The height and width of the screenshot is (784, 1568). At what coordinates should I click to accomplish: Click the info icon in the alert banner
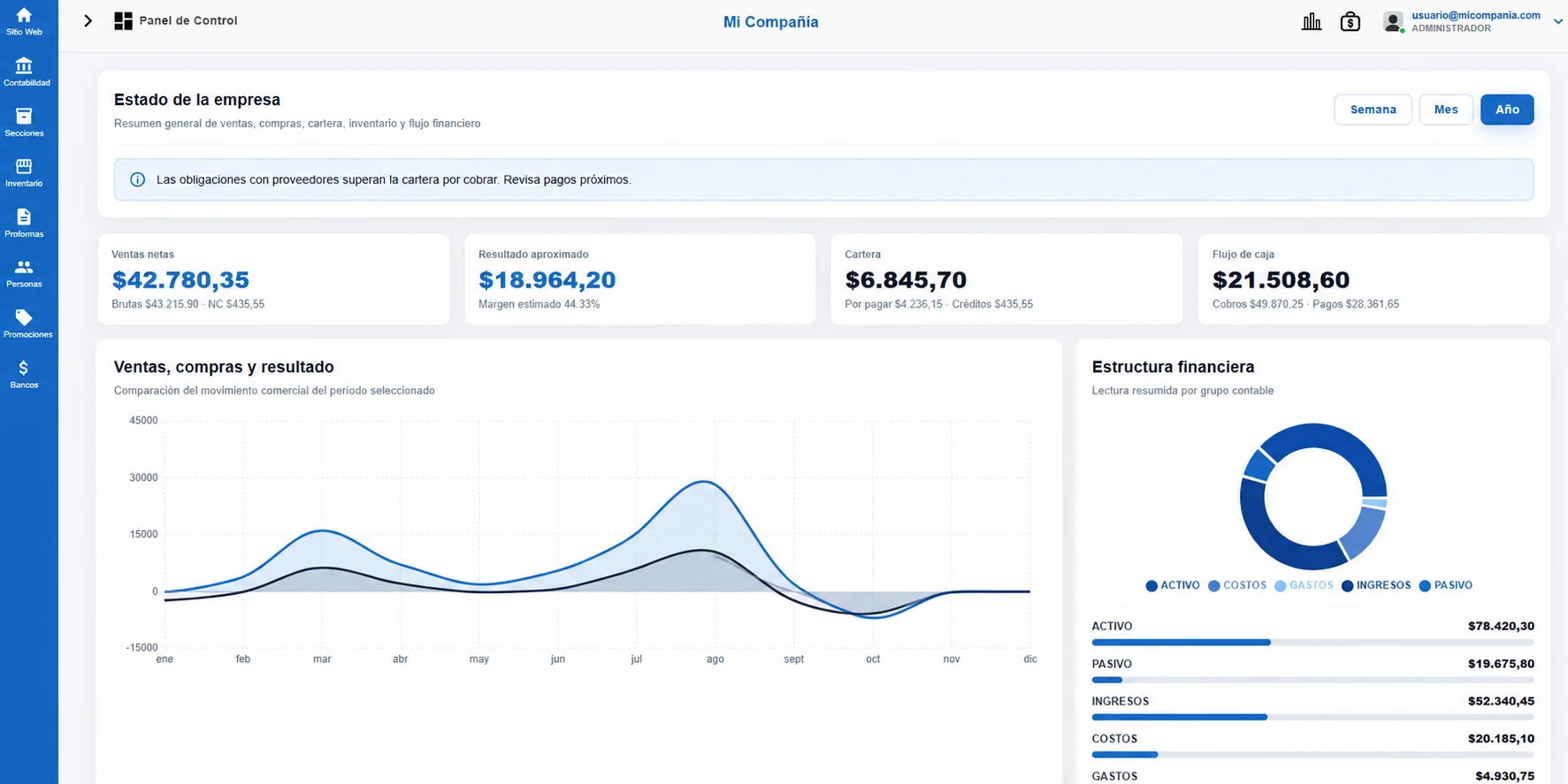138,179
